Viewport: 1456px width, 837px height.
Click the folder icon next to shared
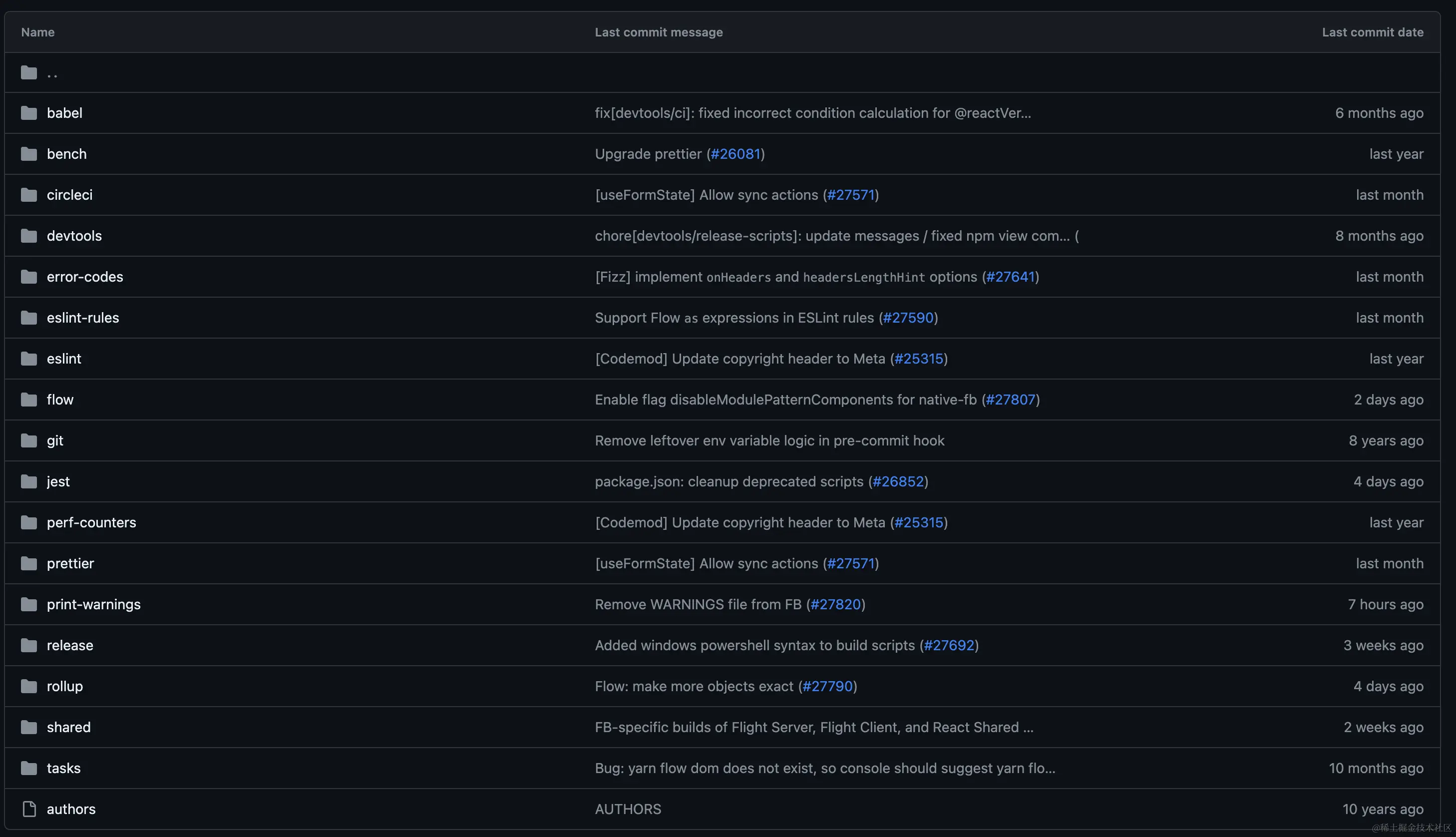tap(29, 727)
